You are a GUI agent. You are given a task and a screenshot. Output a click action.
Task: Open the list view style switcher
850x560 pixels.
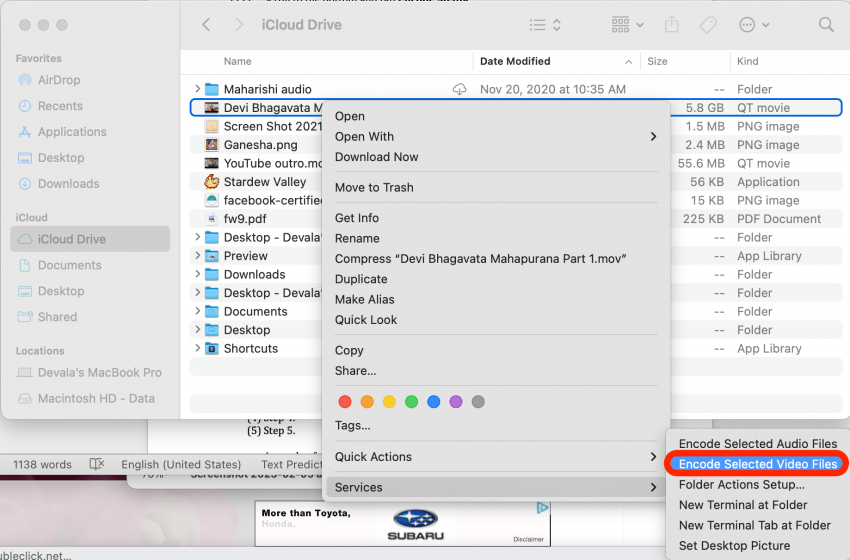click(x=545, y=24)
